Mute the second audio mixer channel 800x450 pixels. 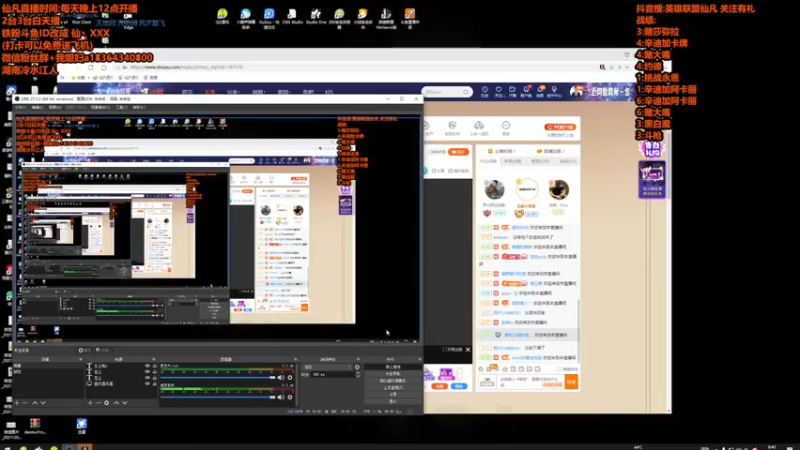pyautogui.click(x=281, y=397)
